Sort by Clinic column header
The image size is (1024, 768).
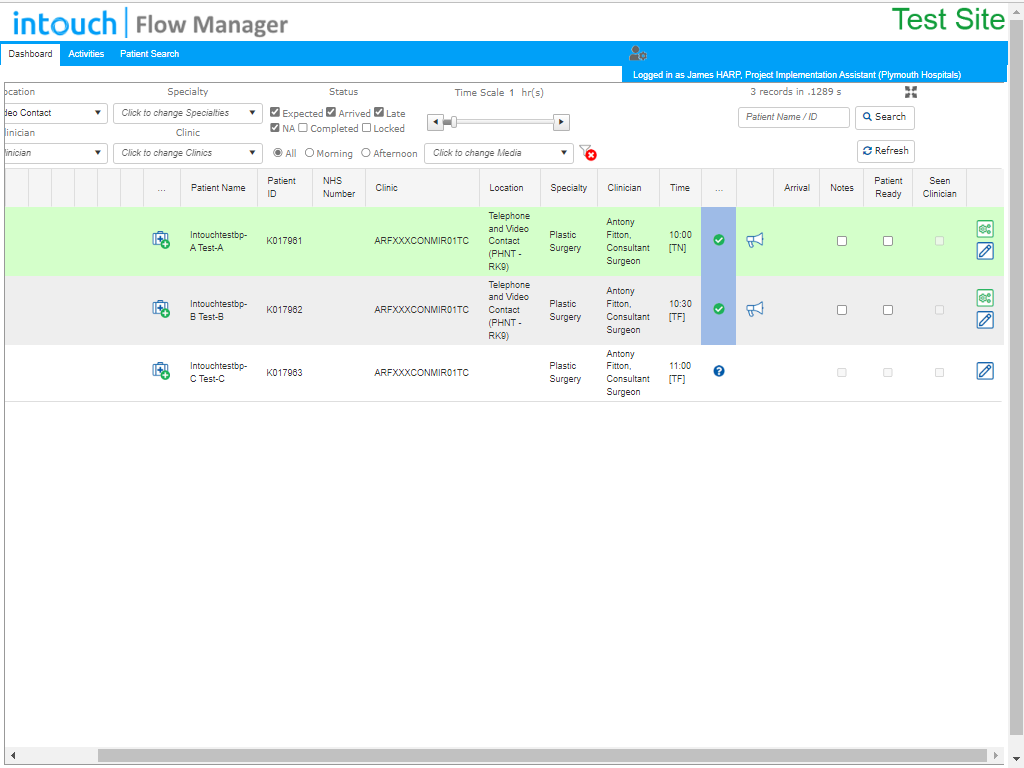coord(422,187)
